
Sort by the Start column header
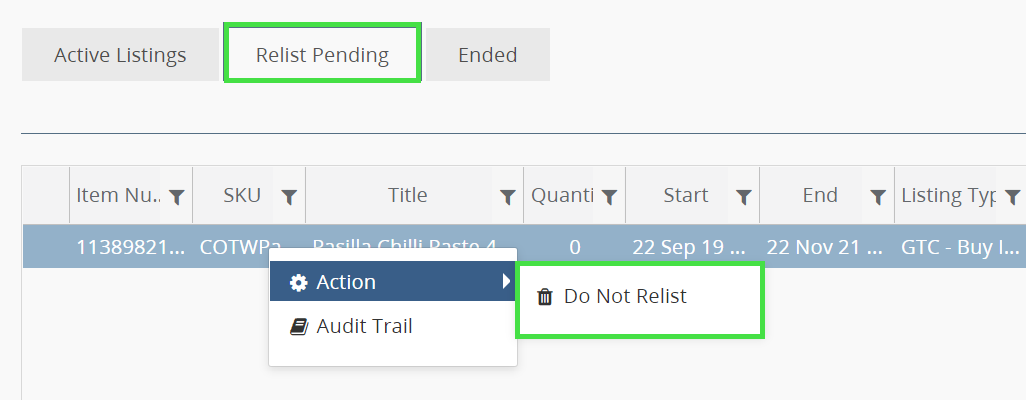685,196
